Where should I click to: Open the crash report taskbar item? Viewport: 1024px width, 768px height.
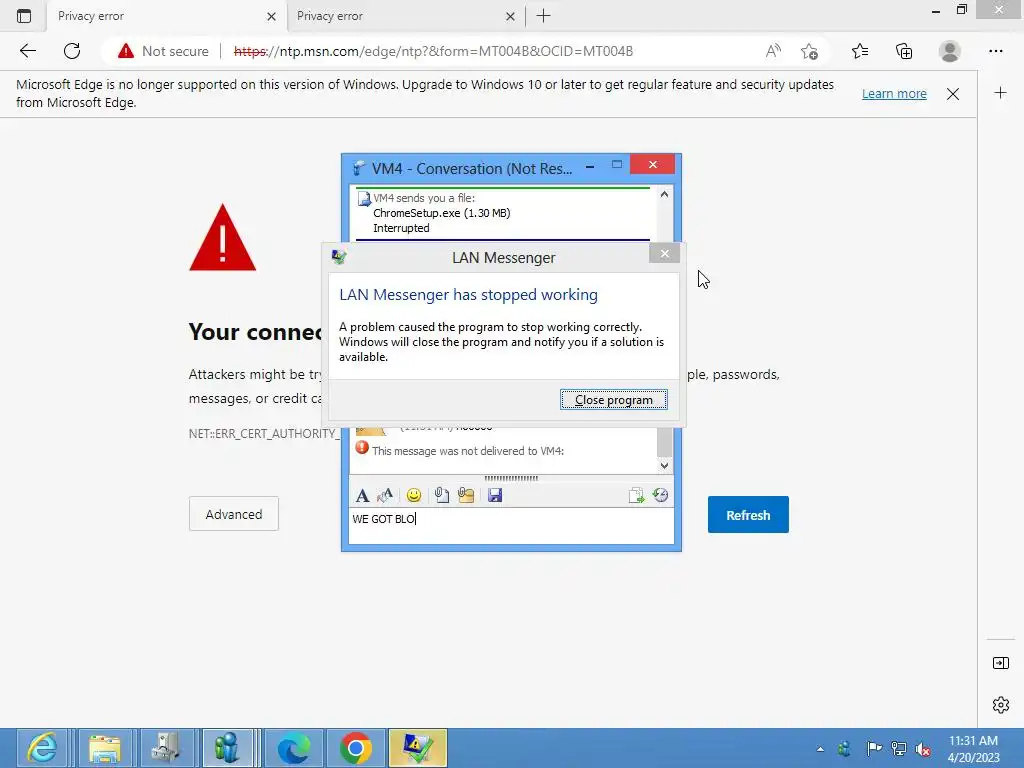point(417,748)
